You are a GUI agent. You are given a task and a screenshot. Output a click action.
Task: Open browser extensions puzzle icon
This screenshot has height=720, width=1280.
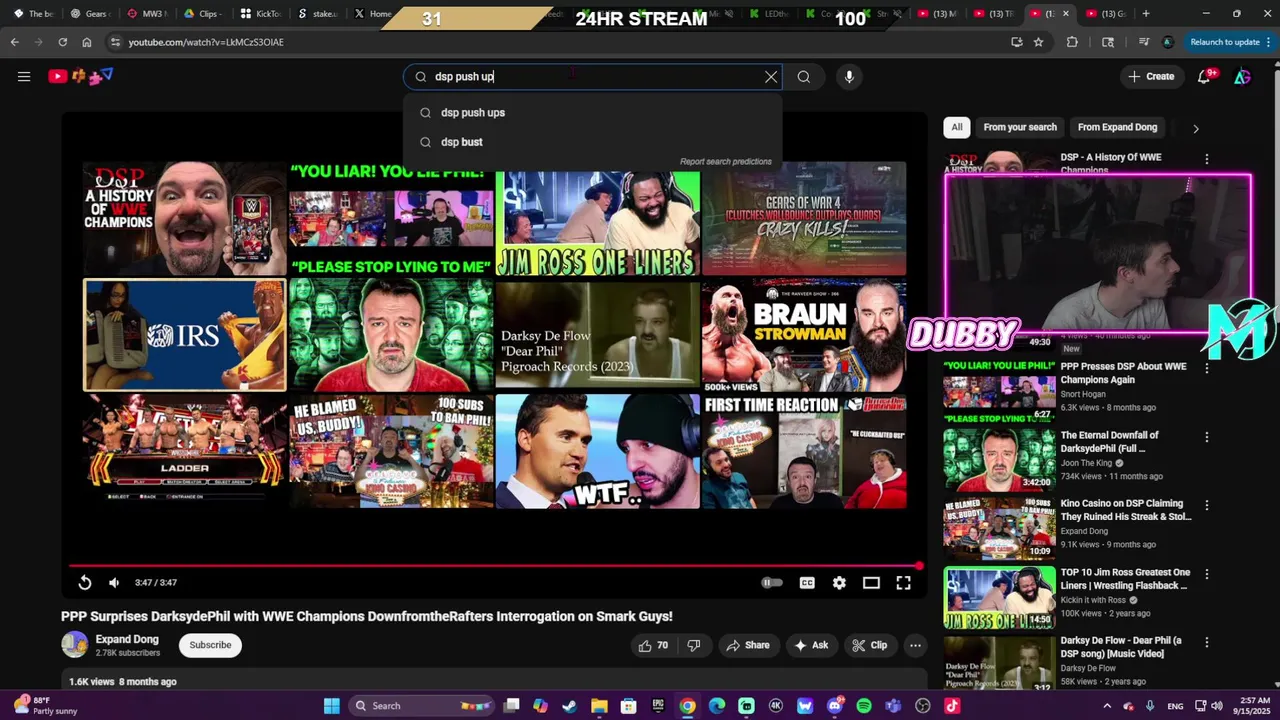[1072, 42]
